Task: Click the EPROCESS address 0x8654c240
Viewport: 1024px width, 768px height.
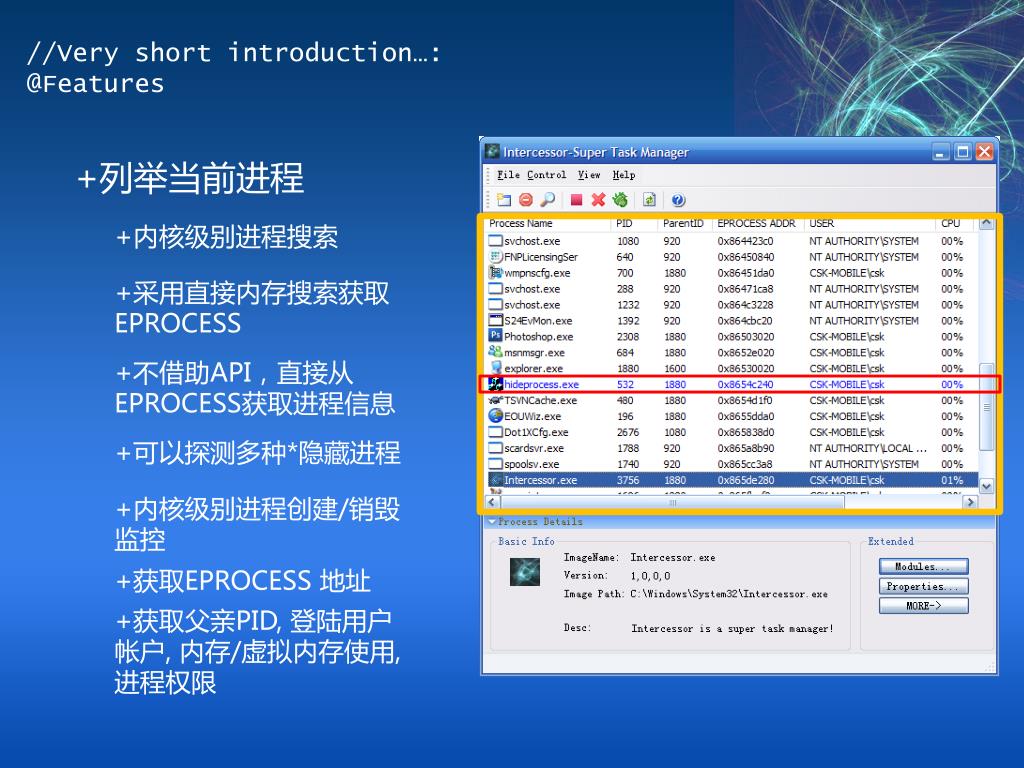Action: (745, 384)
